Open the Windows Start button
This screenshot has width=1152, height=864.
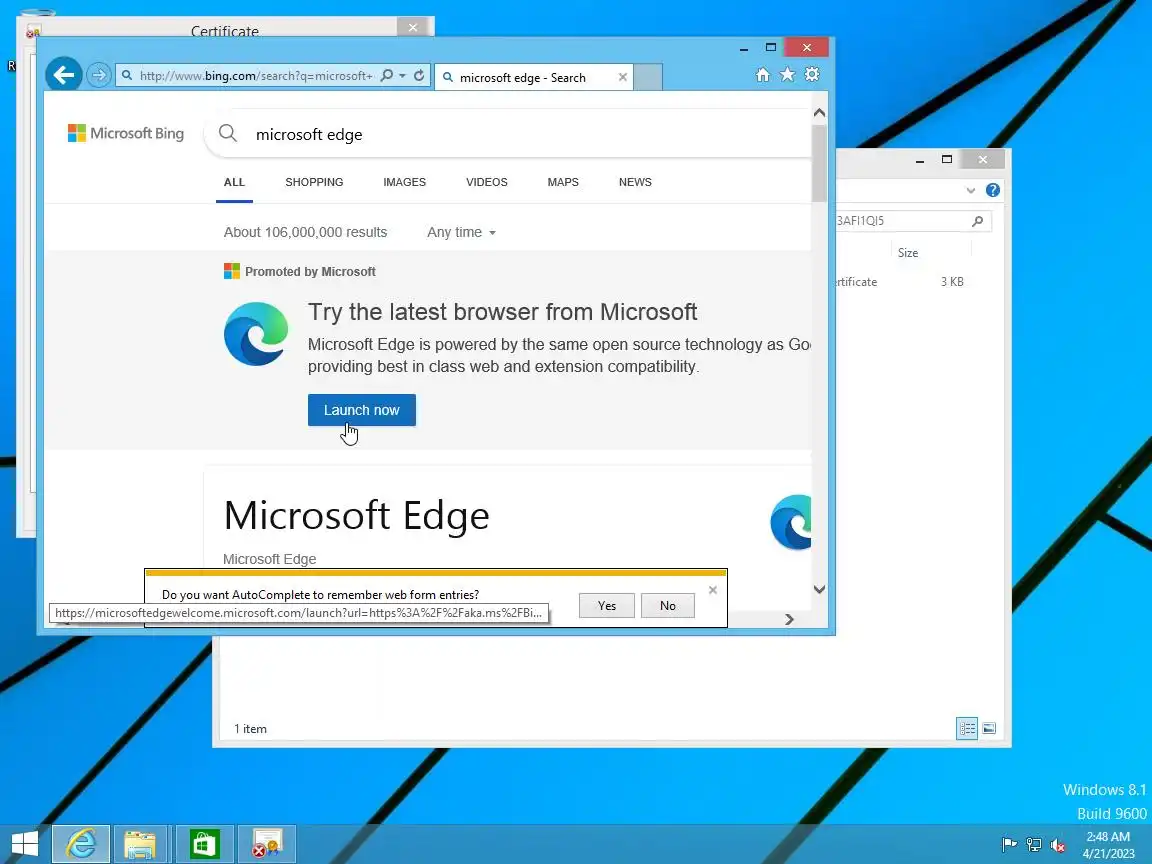pos(25,843)
